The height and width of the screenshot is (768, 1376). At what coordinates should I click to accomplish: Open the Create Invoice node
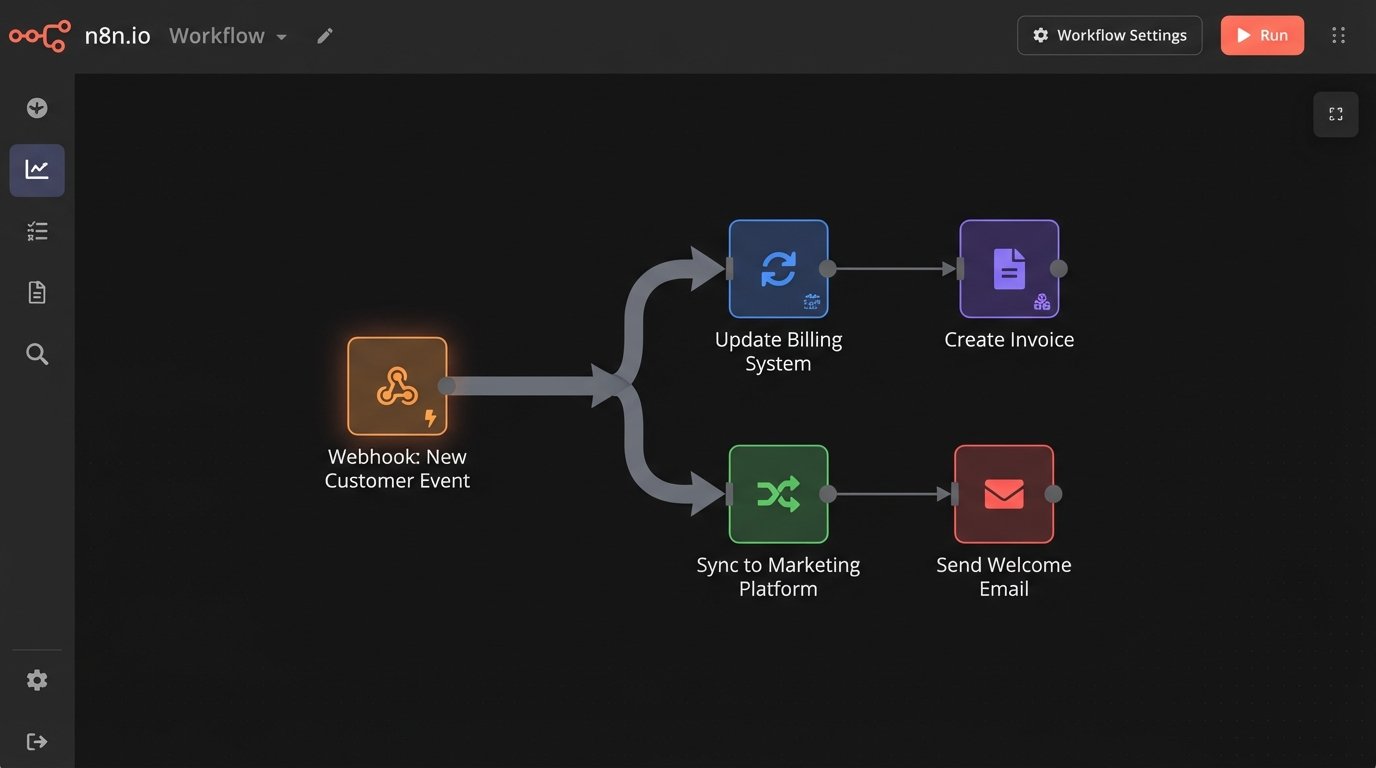(x=1008, y=268)
